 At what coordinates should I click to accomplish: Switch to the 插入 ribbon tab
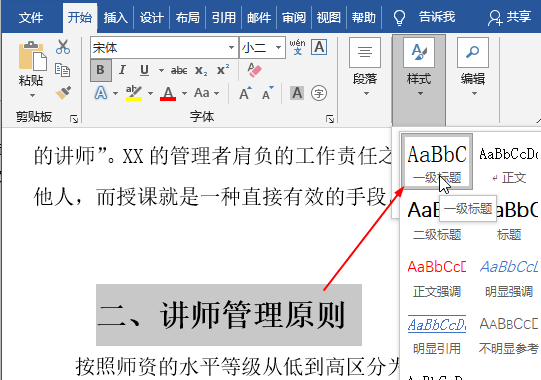coord(116,17)
